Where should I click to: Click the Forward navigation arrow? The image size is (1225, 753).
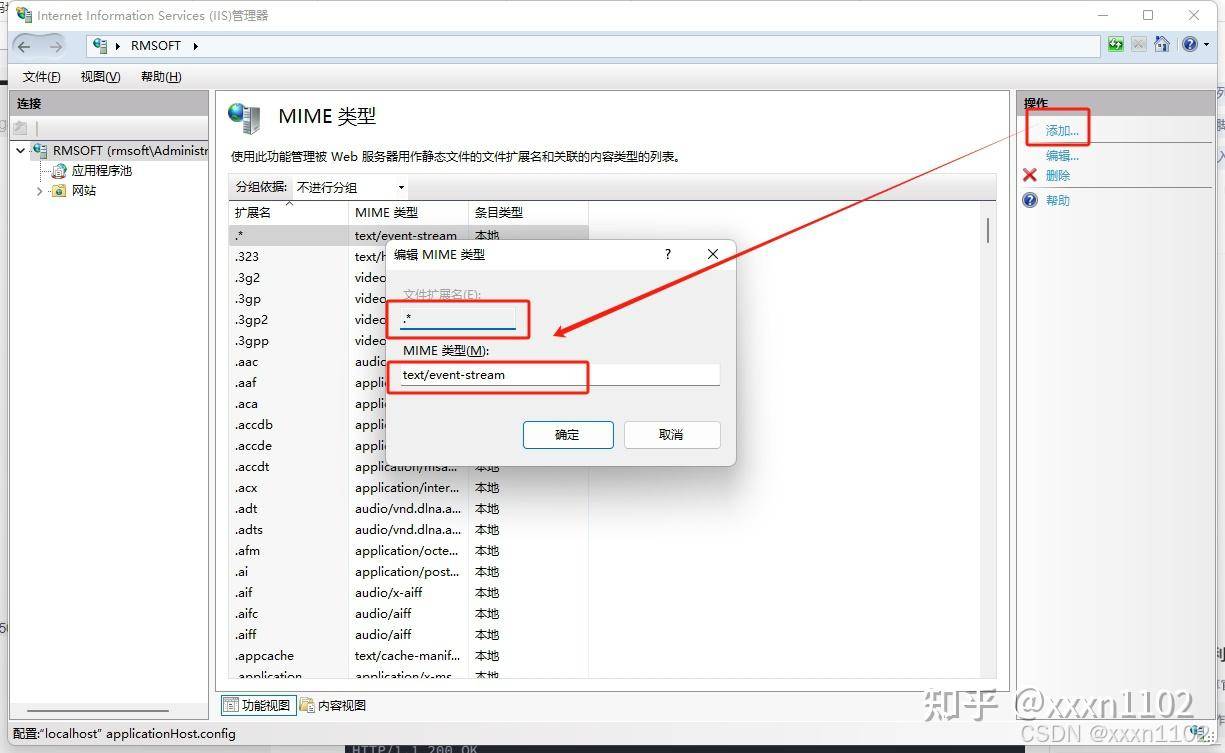(55, 46)
